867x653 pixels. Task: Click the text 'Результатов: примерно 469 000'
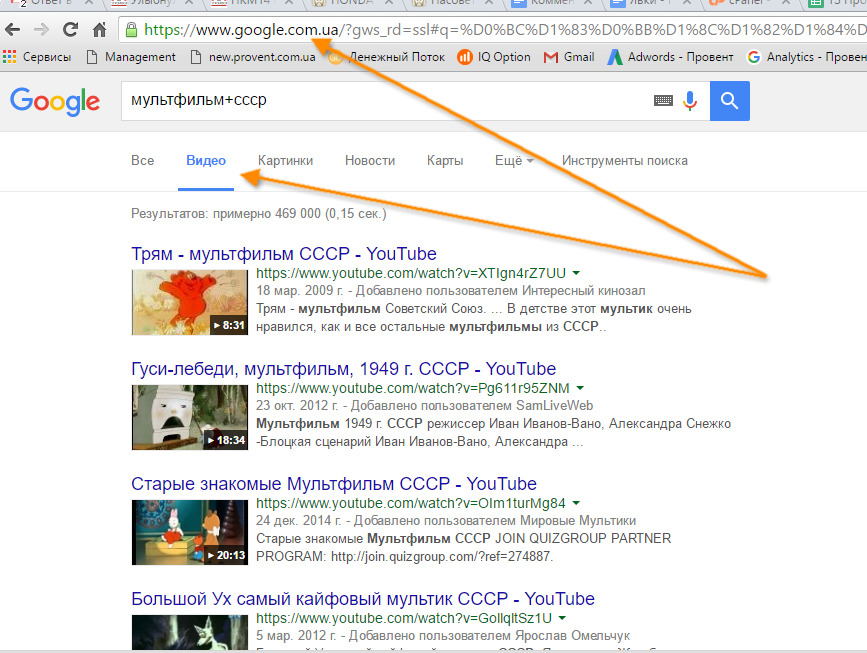(226, 213)
